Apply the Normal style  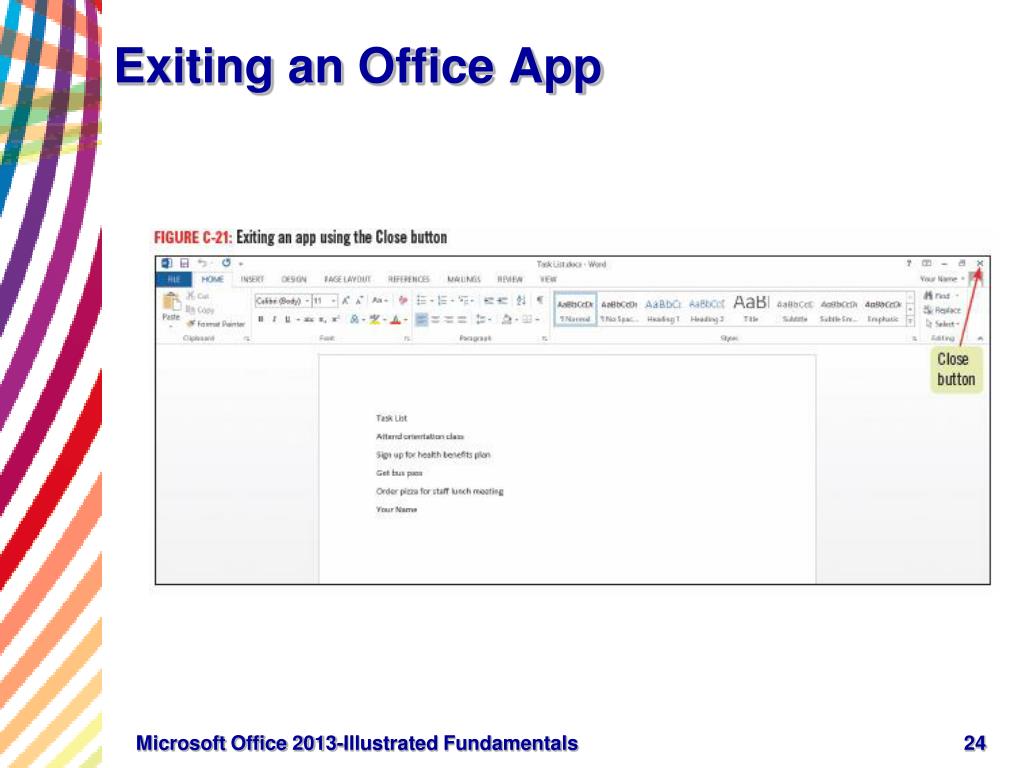(575, 310)
